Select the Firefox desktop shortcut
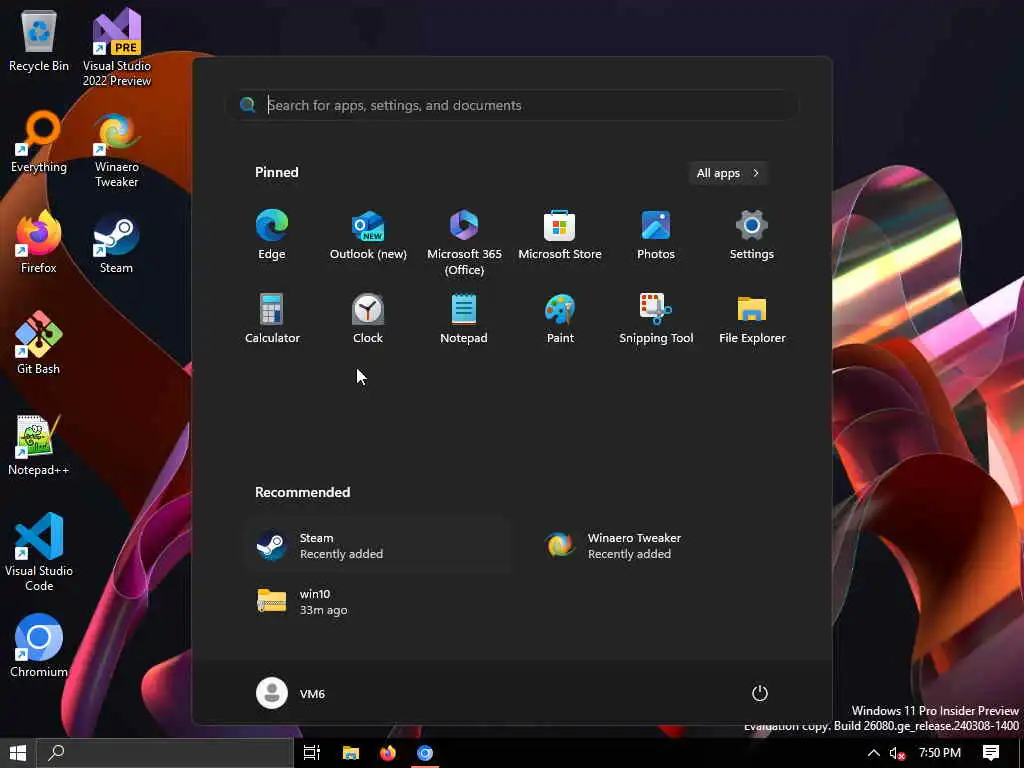The height and width of the screenshot is (768, 1024). tap(39, 243)
